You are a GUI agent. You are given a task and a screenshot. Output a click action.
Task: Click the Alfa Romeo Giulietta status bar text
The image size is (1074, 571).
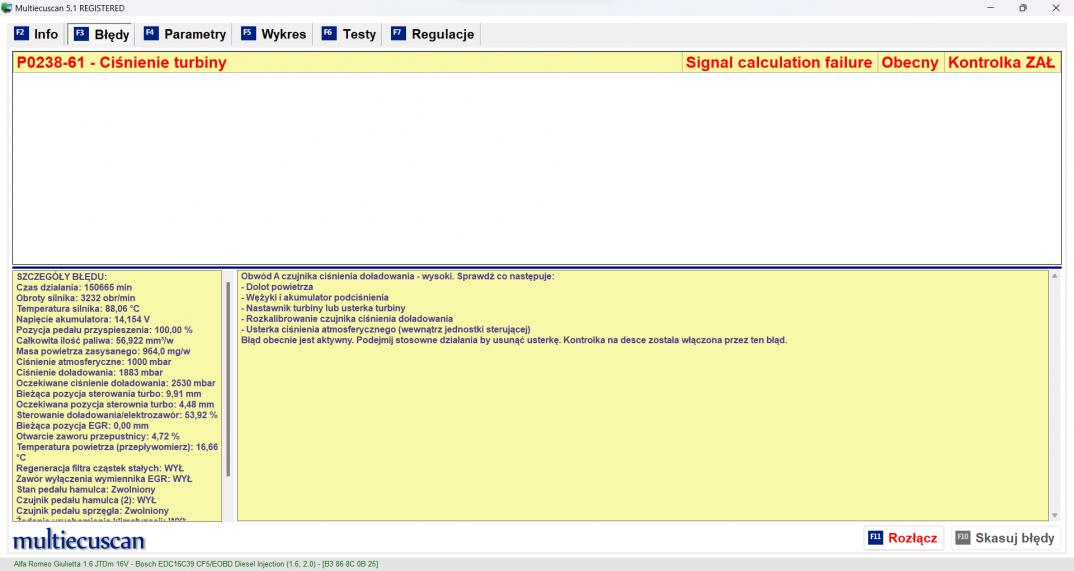[196, 564]
